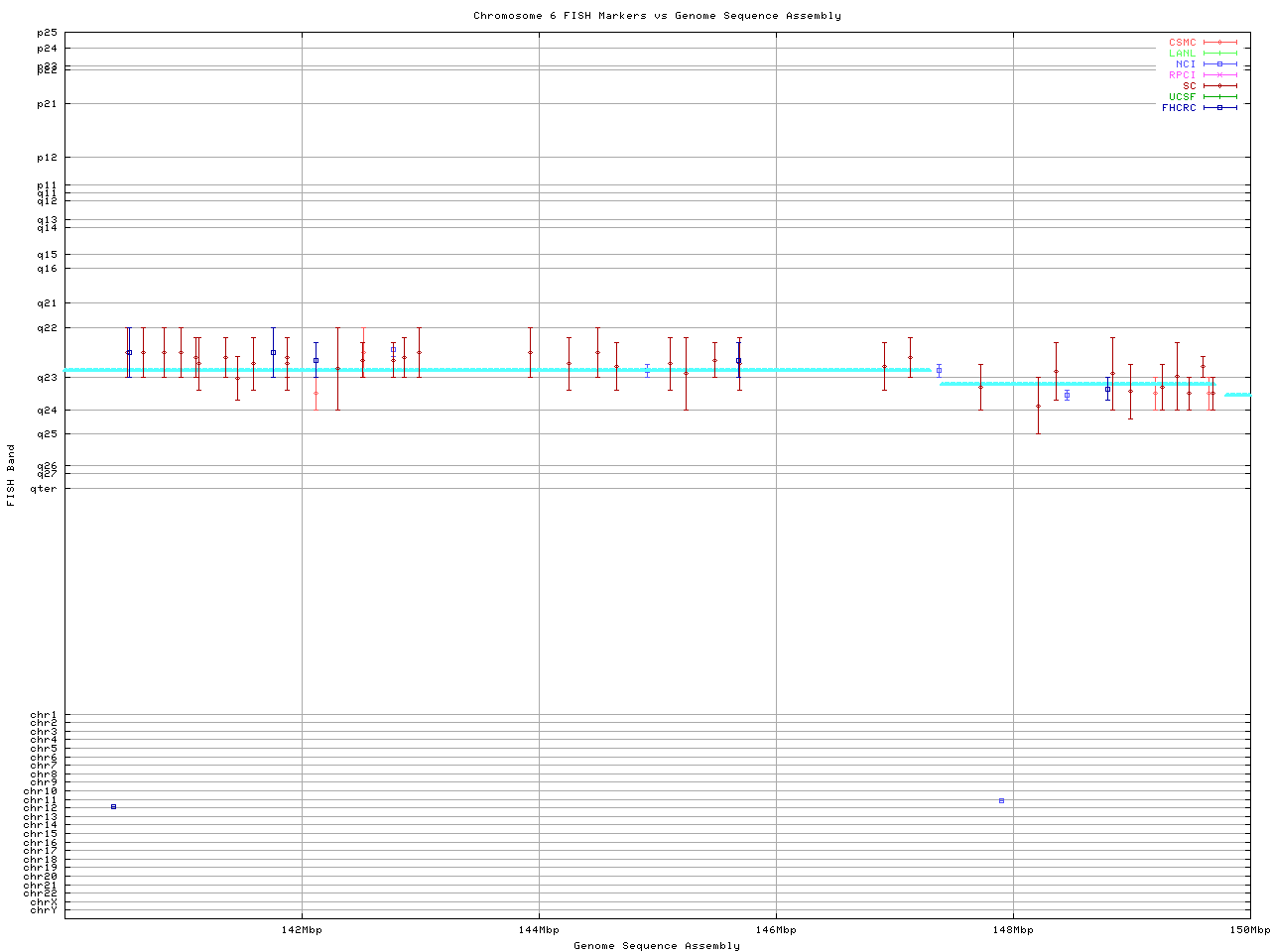Click the short cyan segment nearest 150Mbp
This screenshot has width=1270, height=952.
(x=1237, y=395)
